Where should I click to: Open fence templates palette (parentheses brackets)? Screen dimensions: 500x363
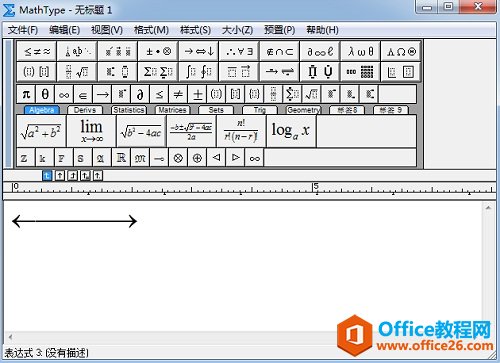tap(37, 72)
